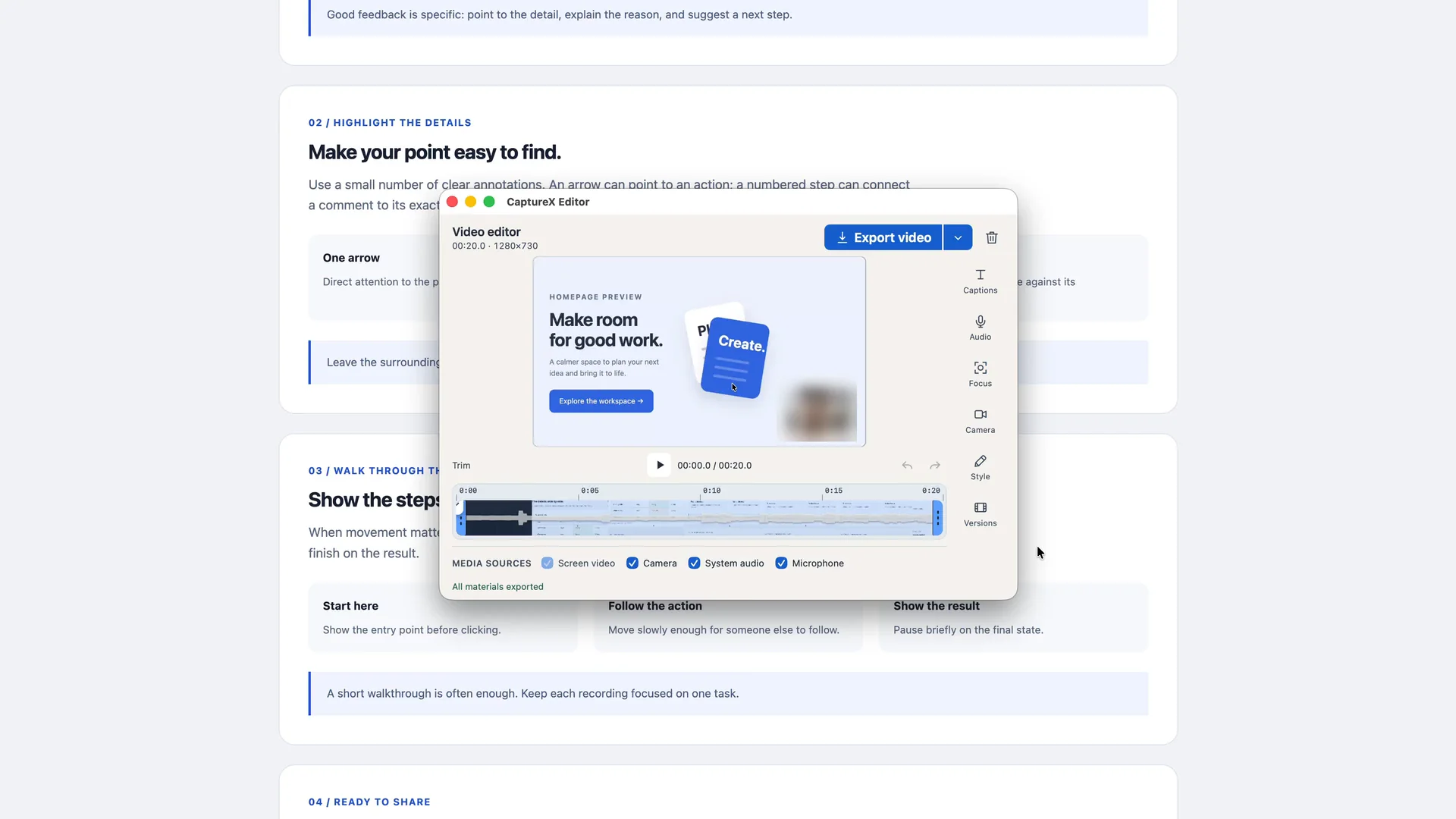1456x819 pixels.
Task: Click the '04 / READY TO SHARE' section label
Action: click(369, 802)
